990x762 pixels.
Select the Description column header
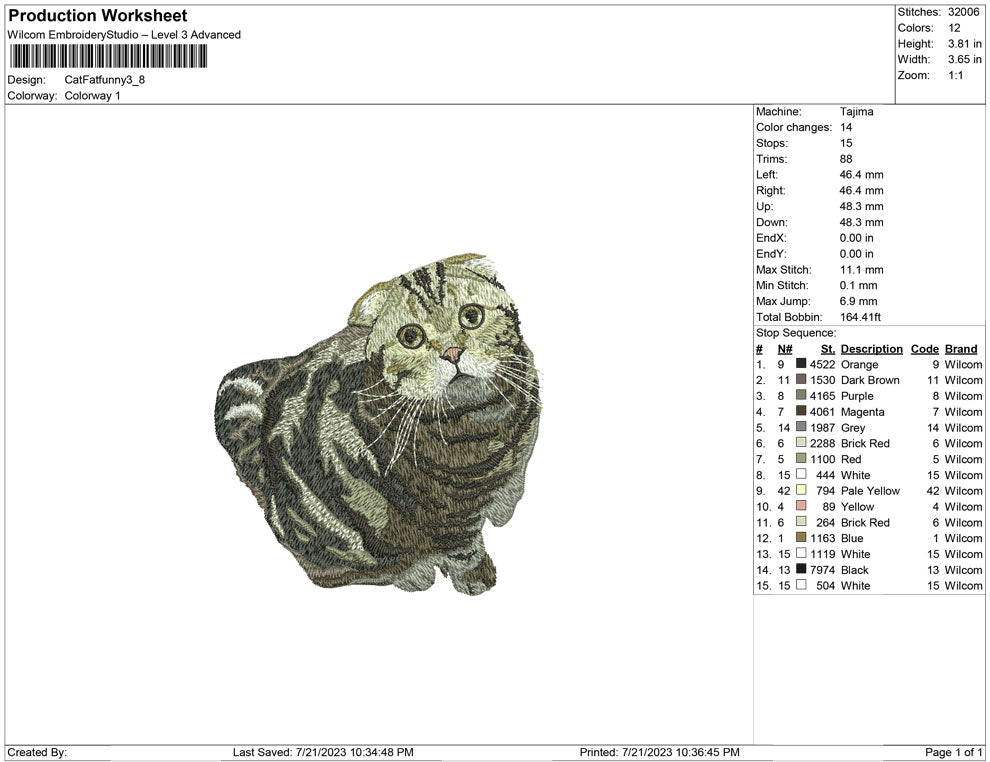pyautogui.click(x=871, y=348)
